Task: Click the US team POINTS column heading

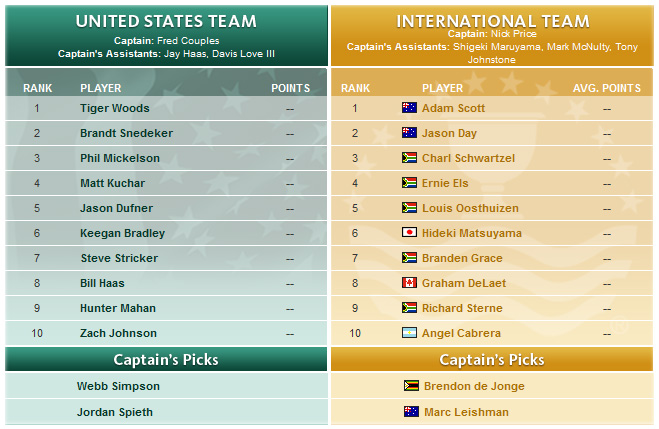Action: [x=290, y=88]
